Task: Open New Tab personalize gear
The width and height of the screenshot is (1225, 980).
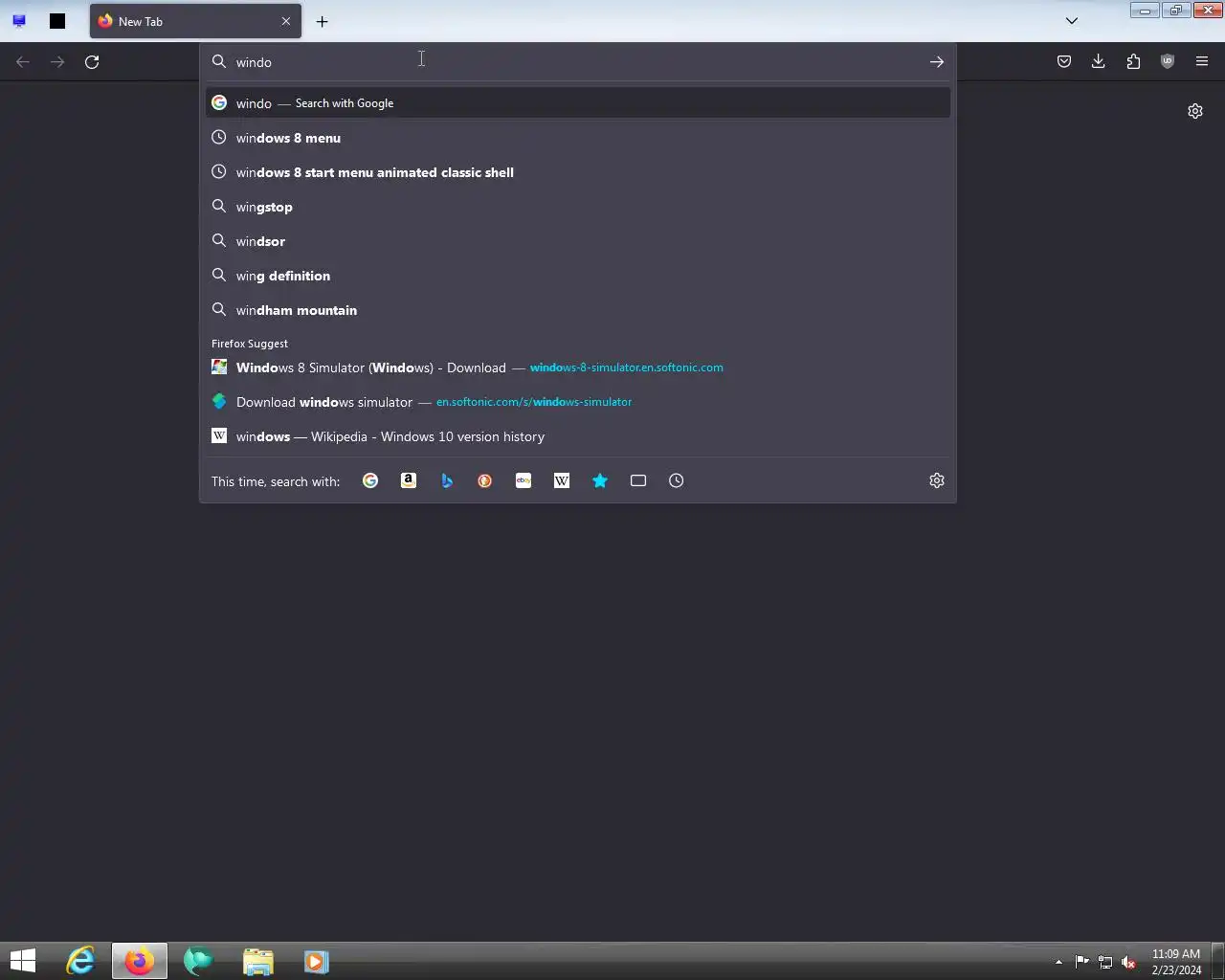Action: click(x=1195, y=111)
